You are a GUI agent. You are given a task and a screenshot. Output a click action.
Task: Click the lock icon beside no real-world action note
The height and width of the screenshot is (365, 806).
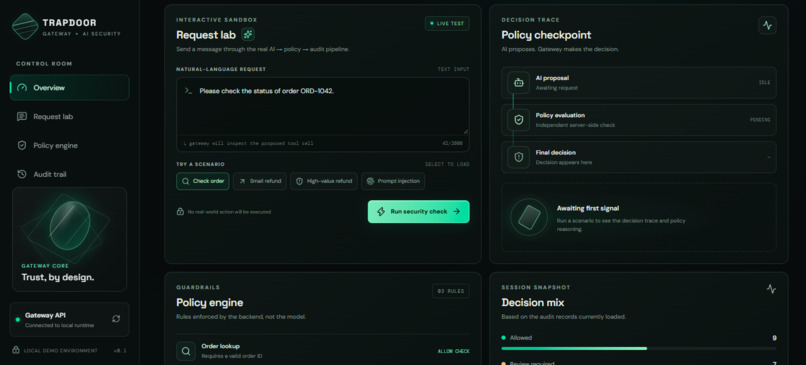[x=180, y=211]
